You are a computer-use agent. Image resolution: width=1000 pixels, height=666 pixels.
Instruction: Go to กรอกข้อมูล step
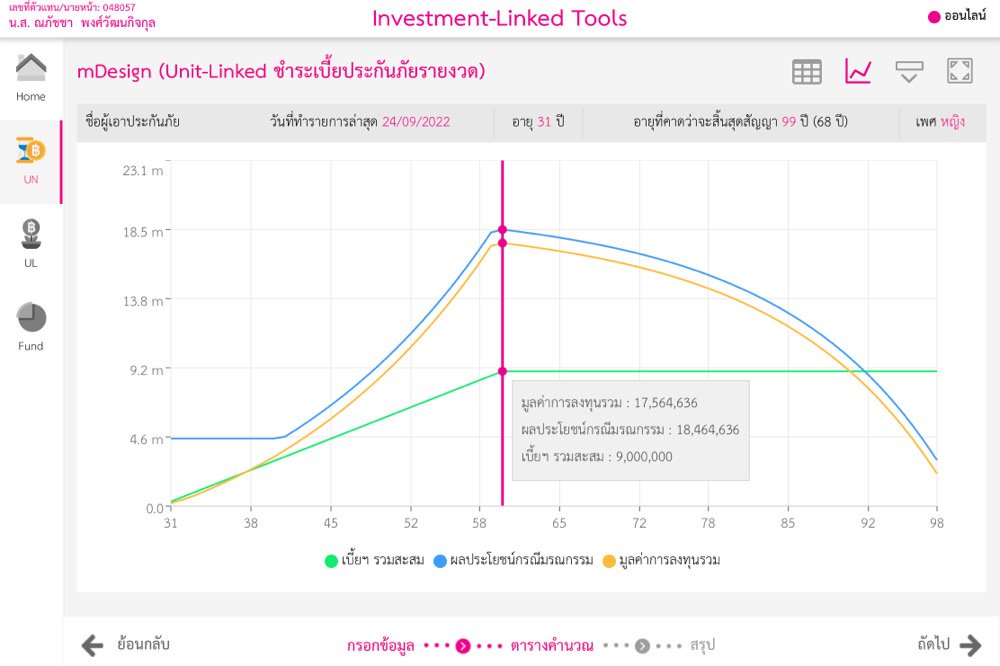coord(381,645)
